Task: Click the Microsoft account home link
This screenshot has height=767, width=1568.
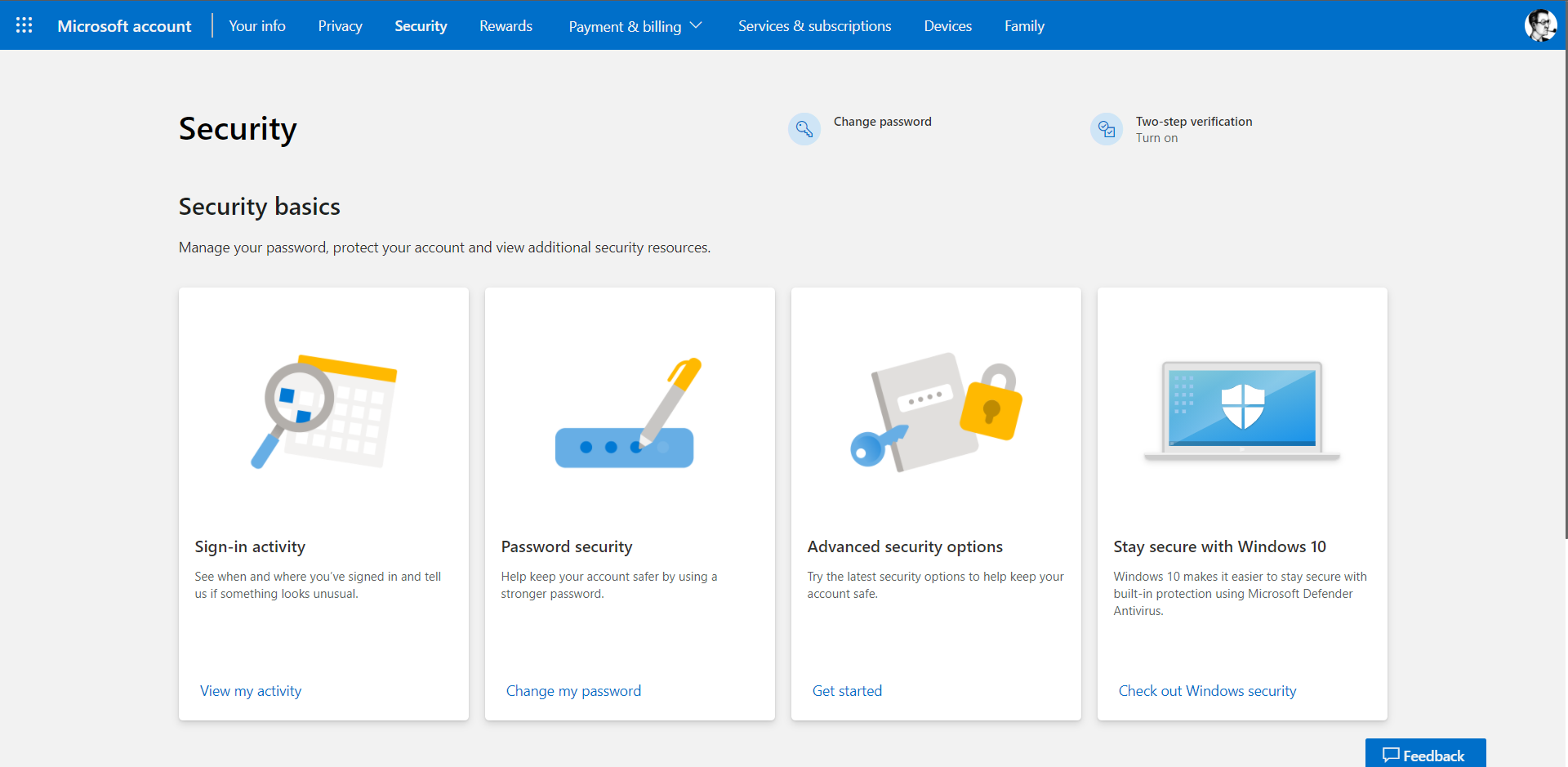Action: (x=124, y=26)
